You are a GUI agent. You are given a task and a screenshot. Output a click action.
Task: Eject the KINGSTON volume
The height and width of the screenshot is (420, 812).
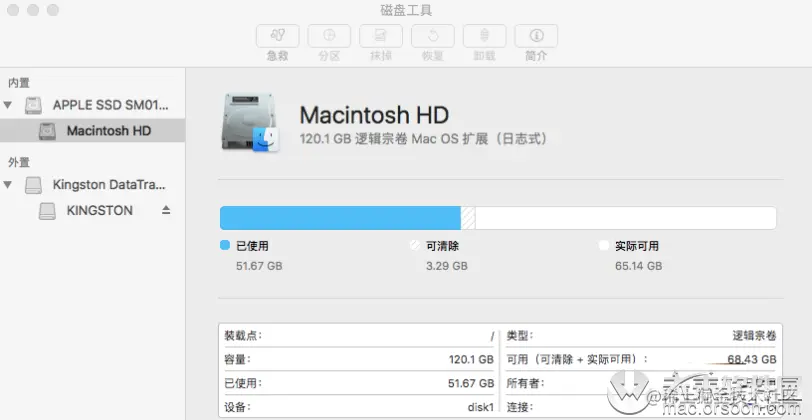tap(166, 210)
